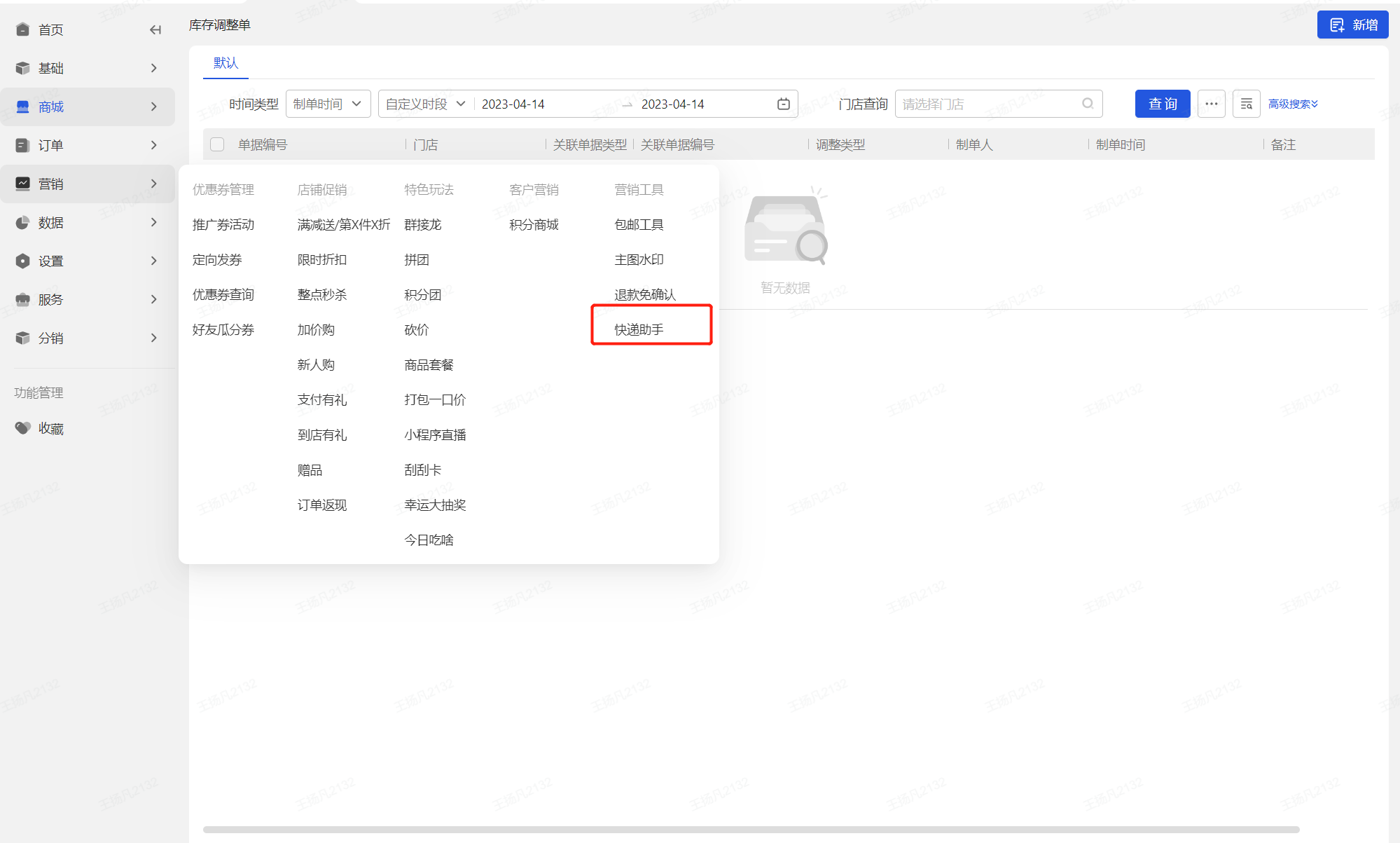
Task: Collapse the sidebar with the arrow icon
Action: (155, 29)
